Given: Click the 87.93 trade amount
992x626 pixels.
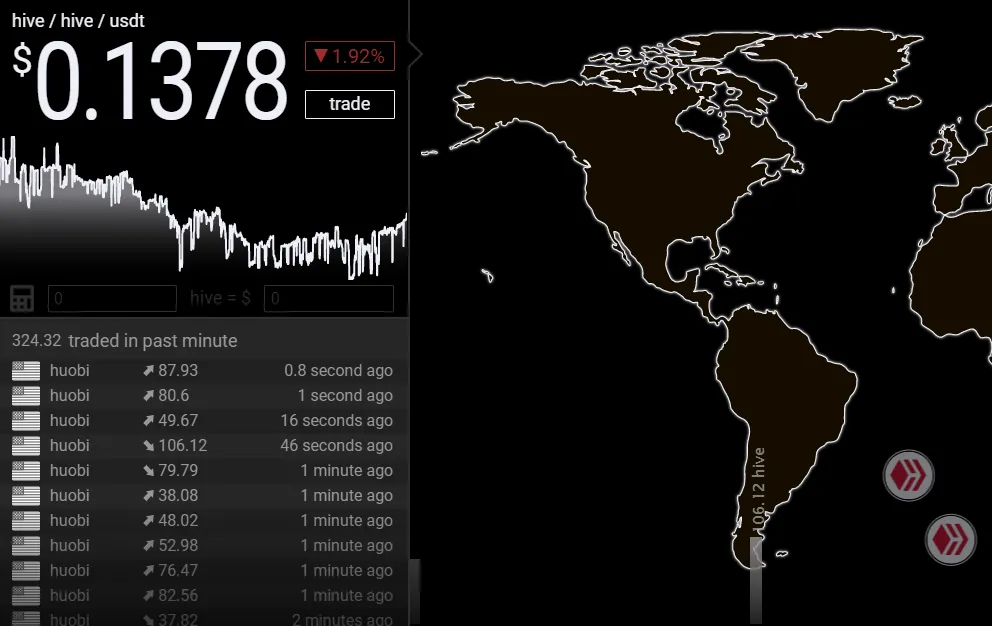Looking at the screenshot, I should click(178, 370).
